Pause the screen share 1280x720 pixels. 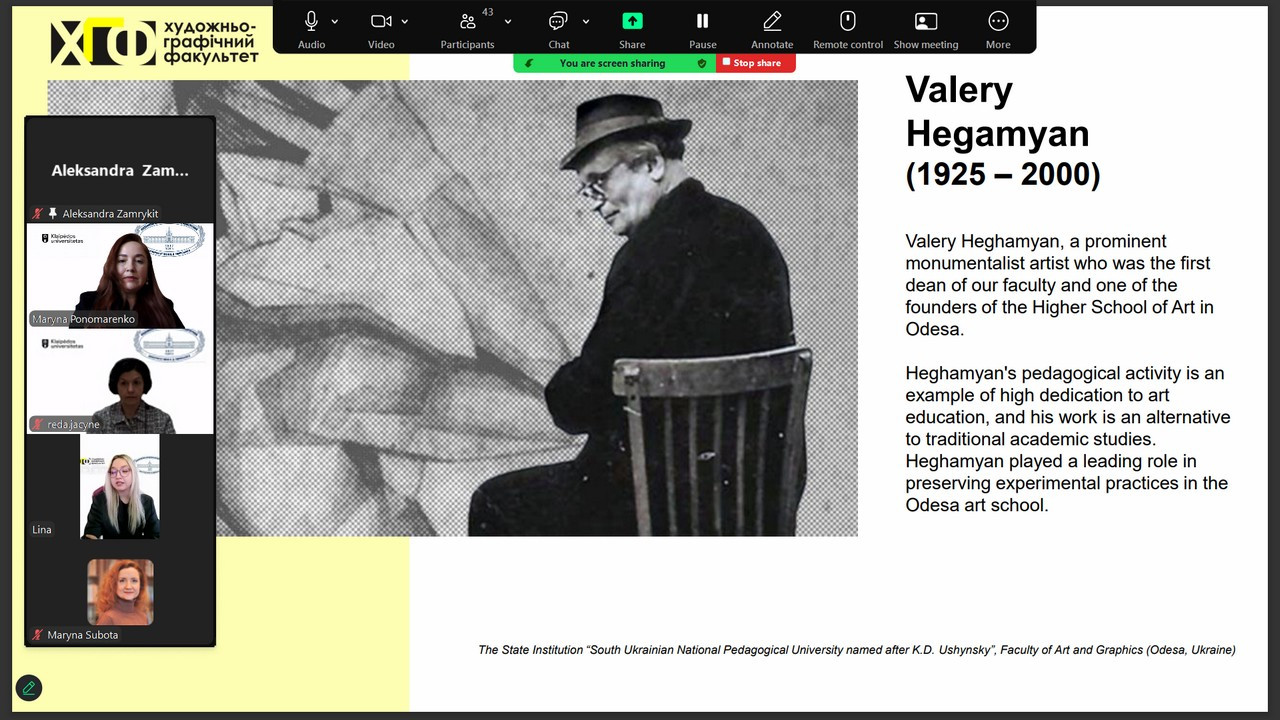(702, 21)
